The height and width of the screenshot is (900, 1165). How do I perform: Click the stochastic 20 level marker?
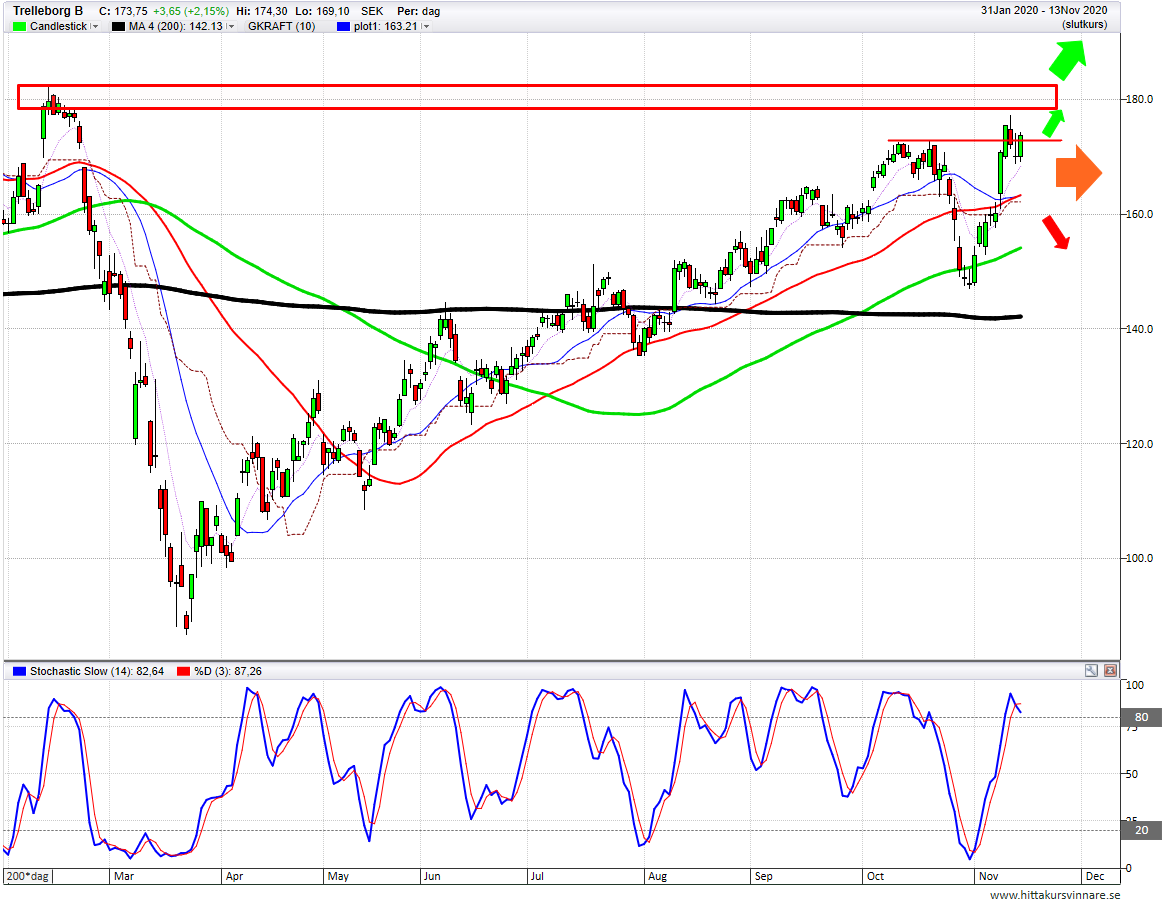pyautogui.click(x=1141, y=830)
